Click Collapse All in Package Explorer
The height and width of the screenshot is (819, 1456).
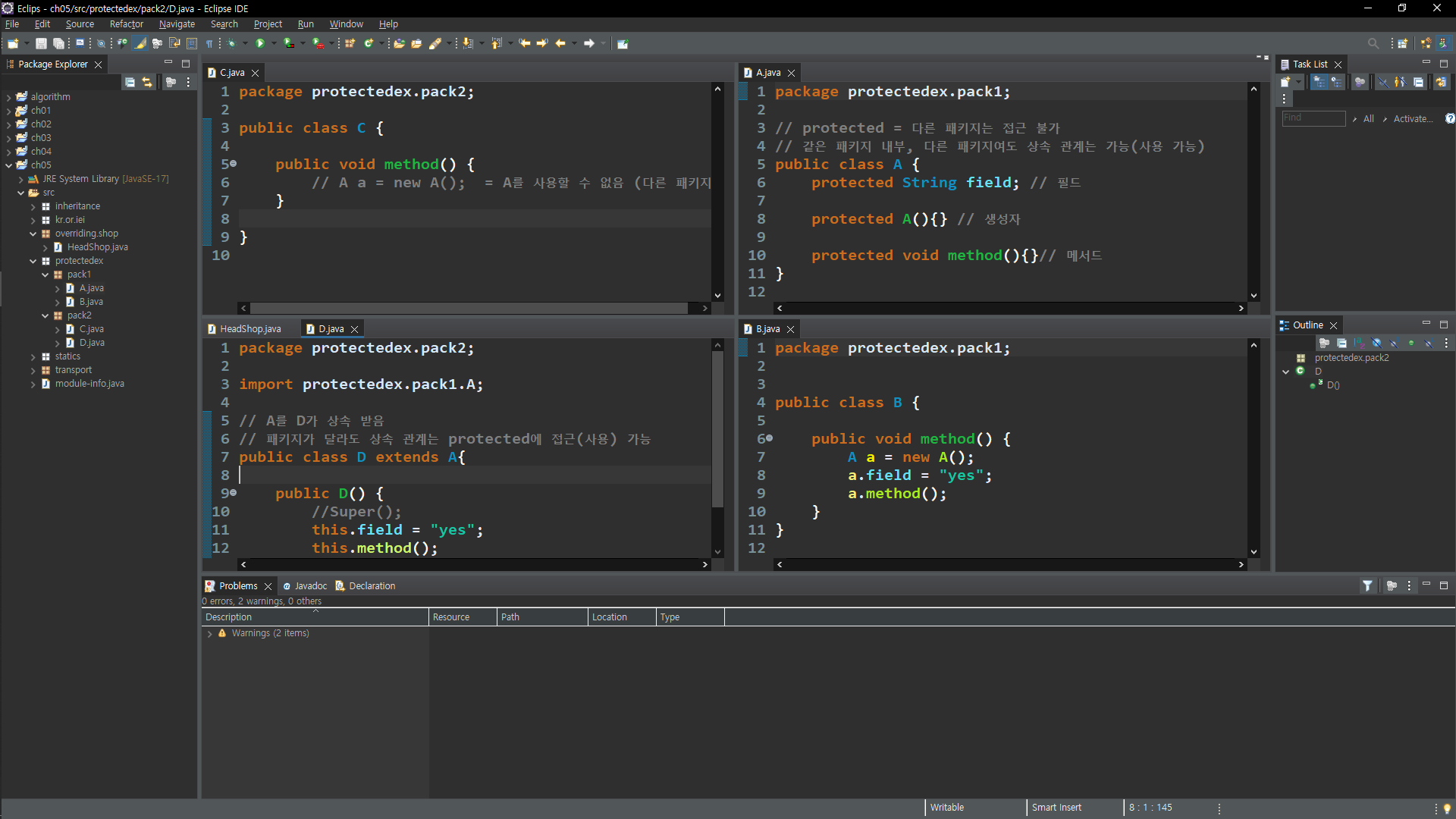click(x=130, y=82)
